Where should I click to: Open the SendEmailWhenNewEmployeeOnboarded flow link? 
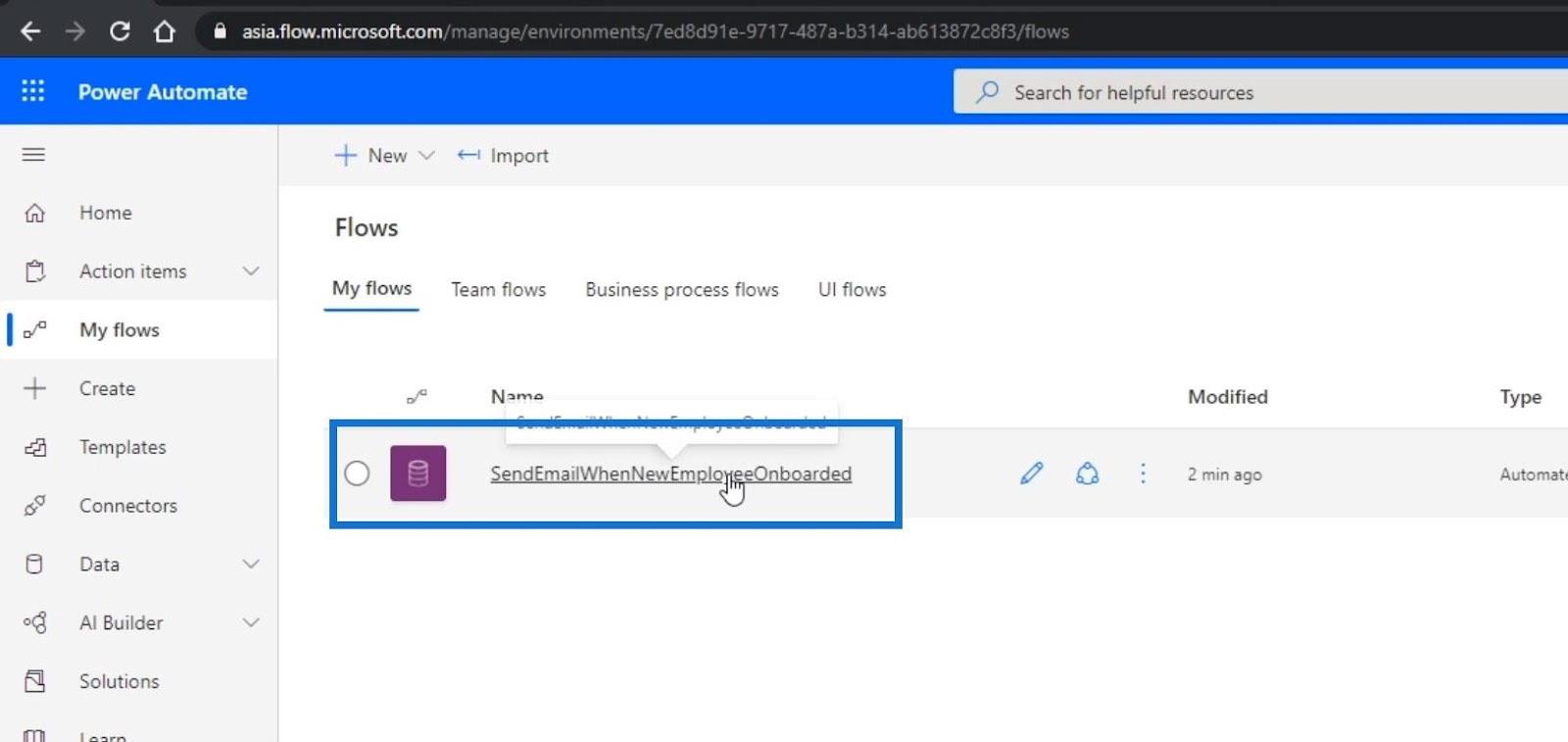click(670, 473)
